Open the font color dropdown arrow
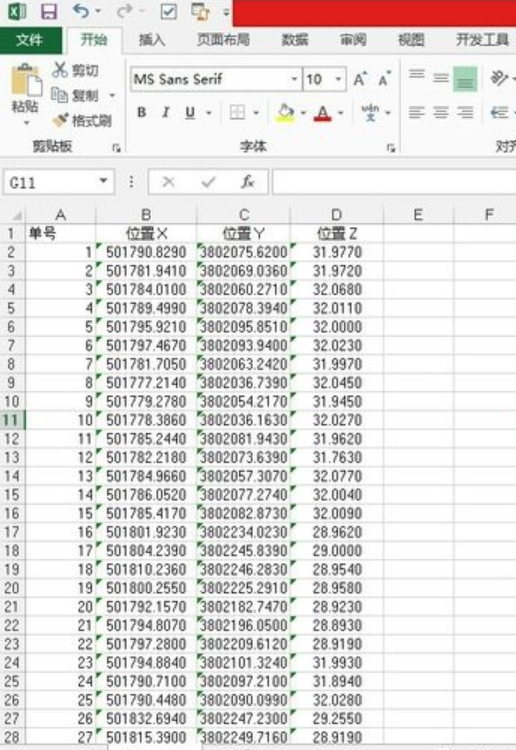 click(341, 113)
